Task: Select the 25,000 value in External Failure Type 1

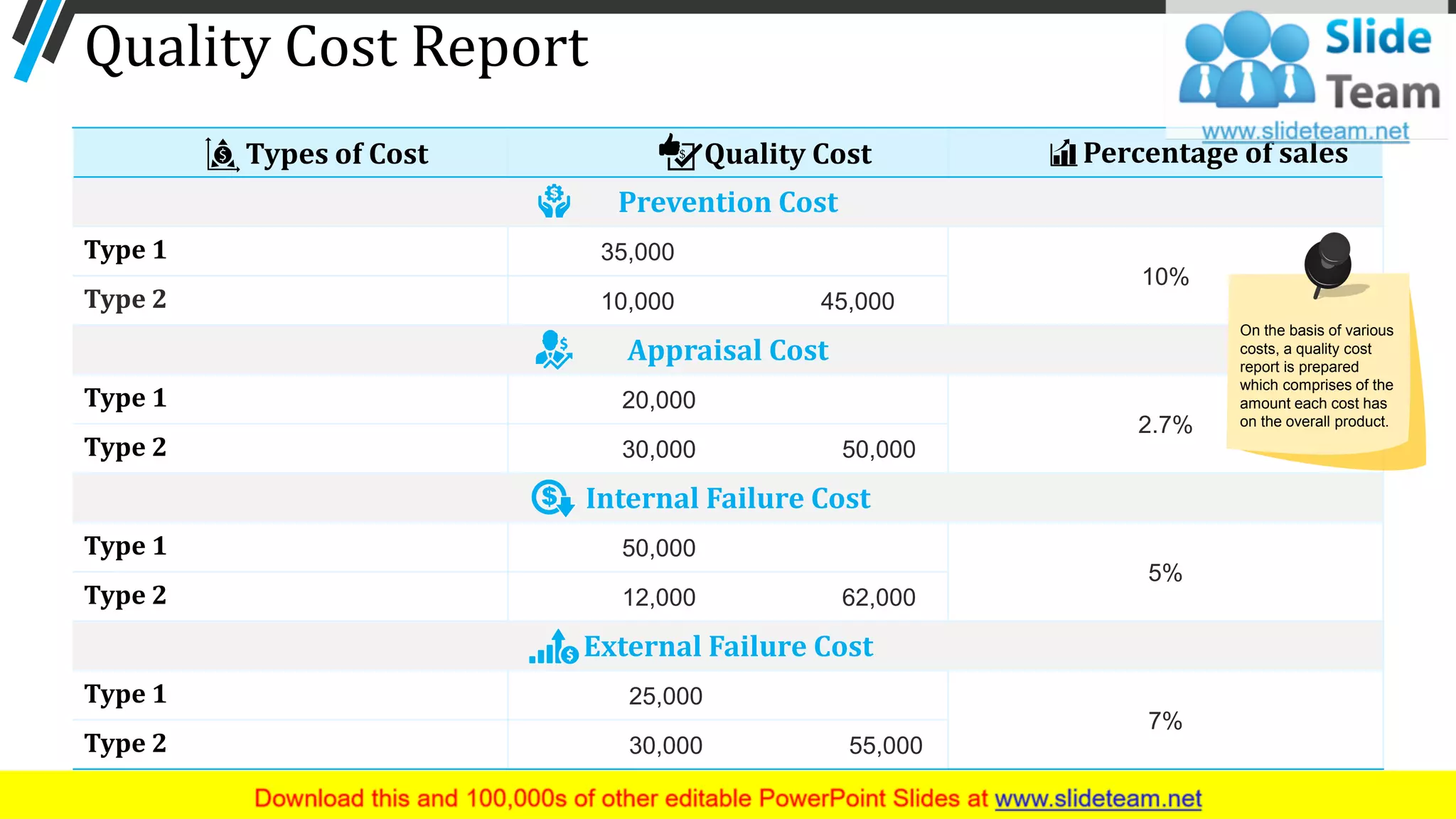Action: click(665, 696)
